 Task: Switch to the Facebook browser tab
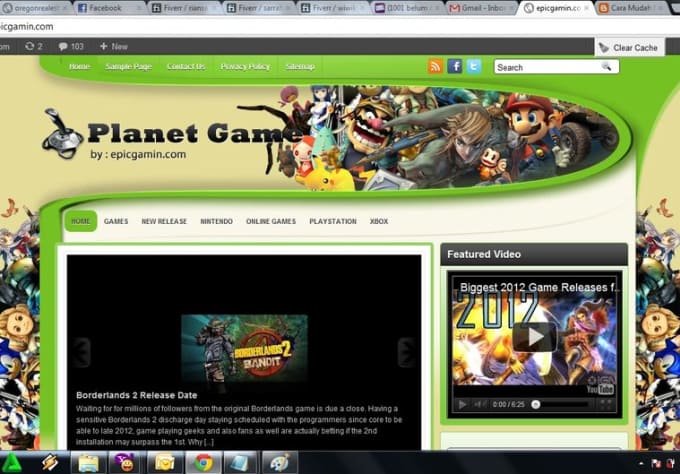[x=108, y=8]
